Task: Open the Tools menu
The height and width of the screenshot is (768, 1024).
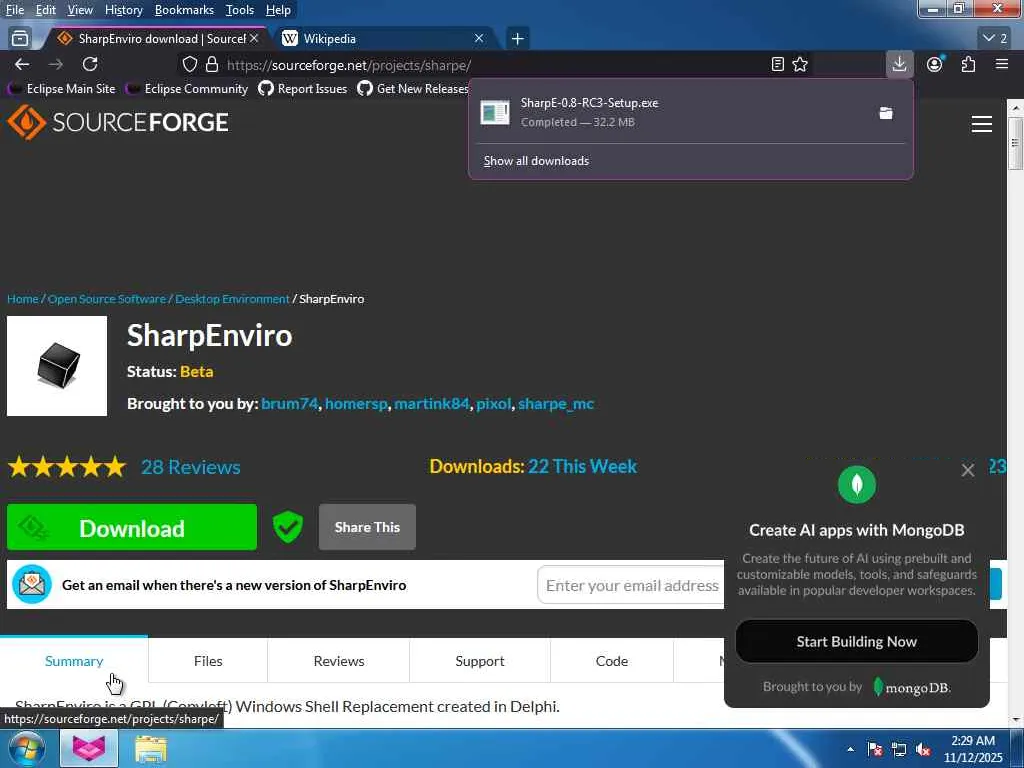Action: click(239, 10)
